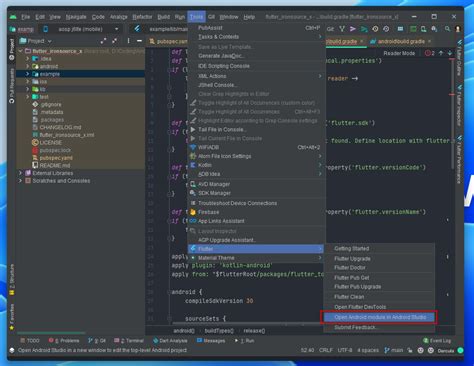Open the Problems tool window
Screen dimensions: 474x366
coord(64,341)
